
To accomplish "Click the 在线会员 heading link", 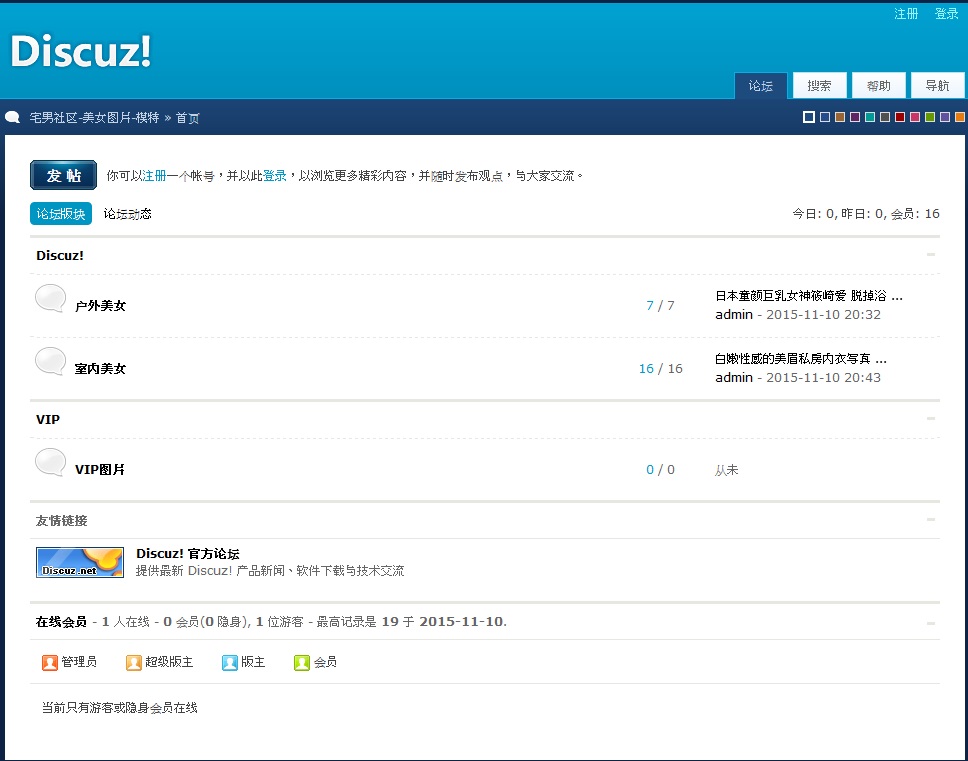I will (61, 622).
